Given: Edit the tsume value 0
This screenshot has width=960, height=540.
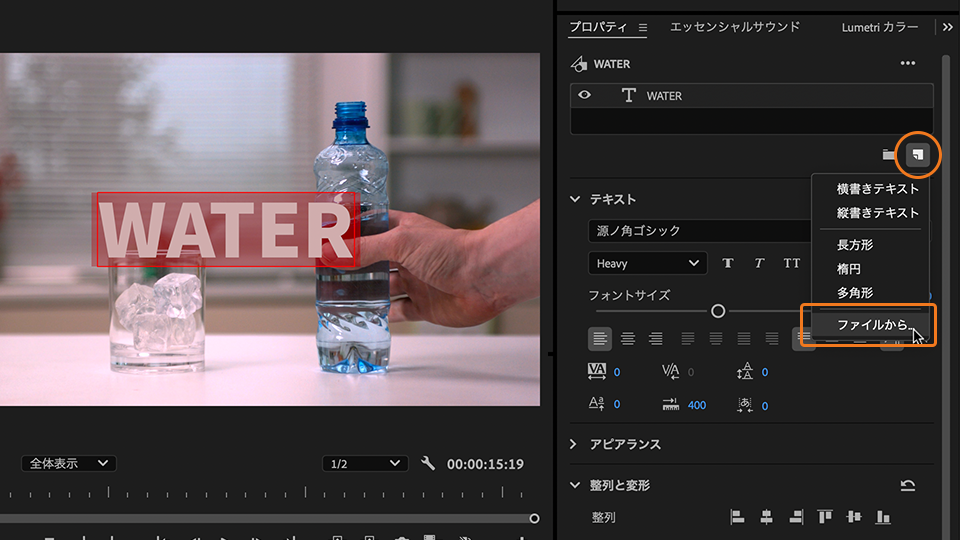Looking at the screenshot, I should point(765,405).
